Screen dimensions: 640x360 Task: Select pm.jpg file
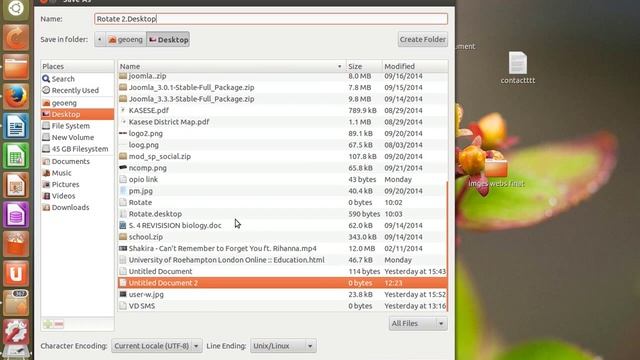(x=282, y=191)
